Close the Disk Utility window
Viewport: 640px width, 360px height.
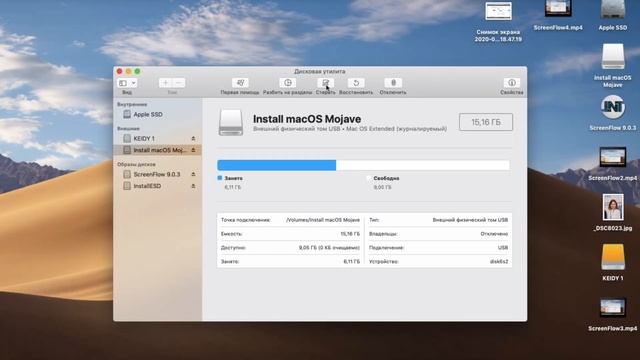click(x=120, y=71)
